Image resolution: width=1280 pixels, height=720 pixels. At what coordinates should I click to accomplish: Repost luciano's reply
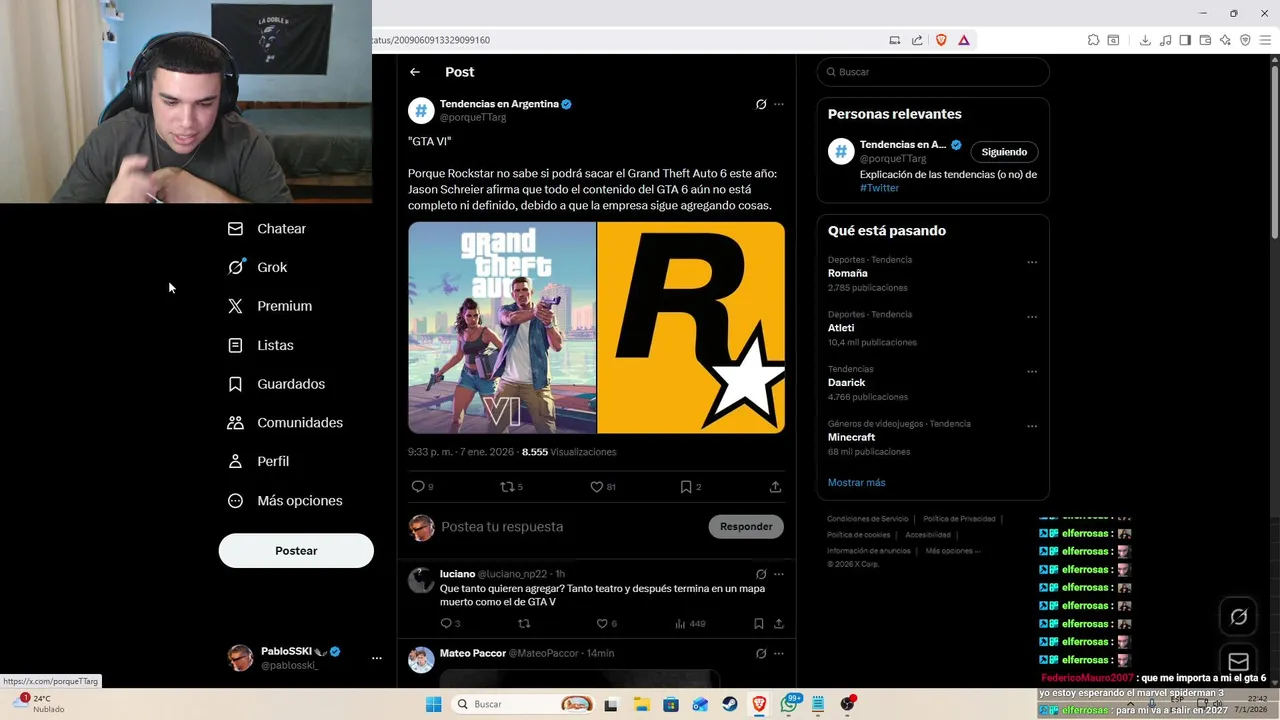(524, 624)
